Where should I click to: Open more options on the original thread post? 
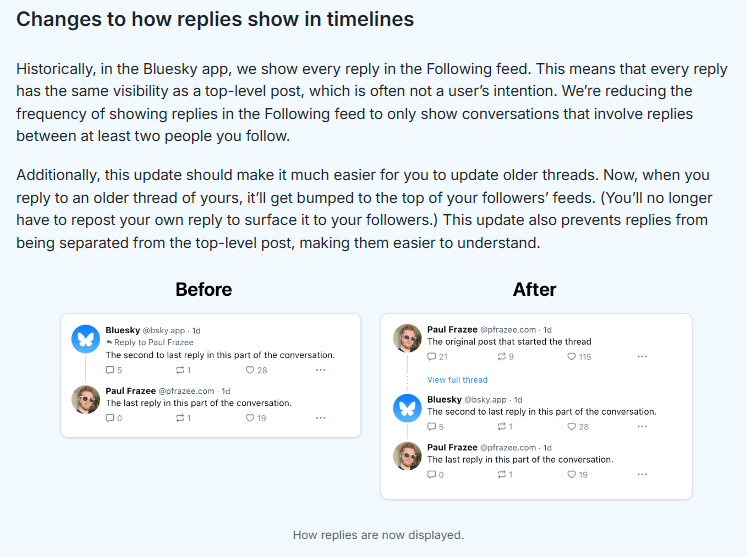click(642, 357)
